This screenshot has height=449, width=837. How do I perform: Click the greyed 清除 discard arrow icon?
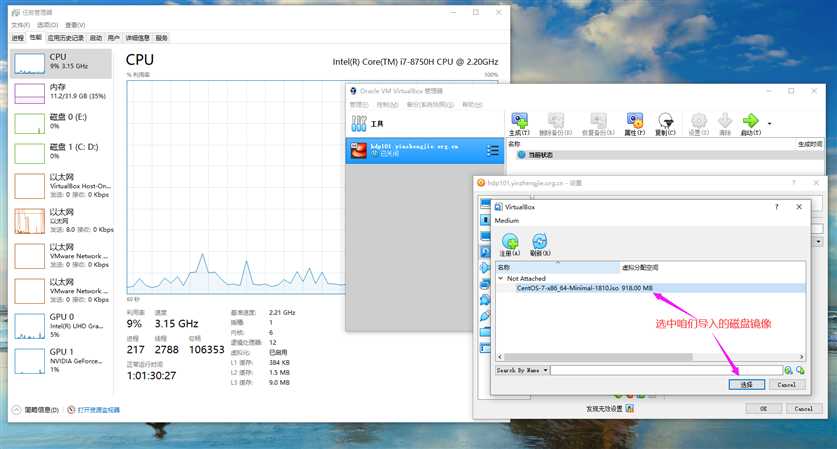[725, 121]
